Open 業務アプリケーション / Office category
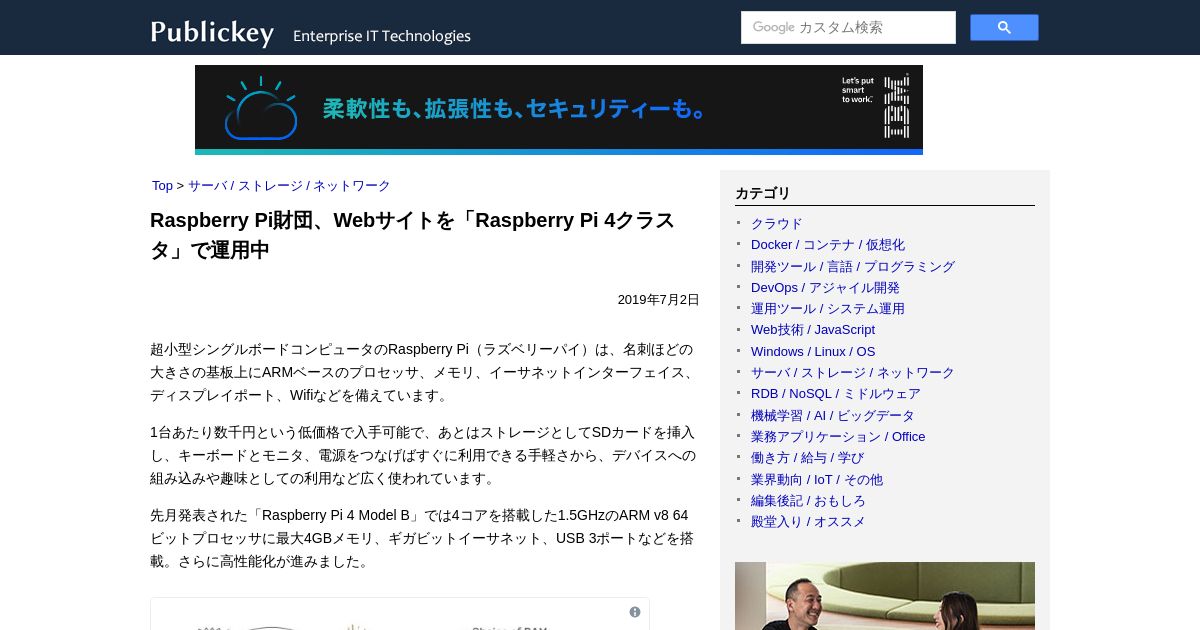 tap(838, 437)
